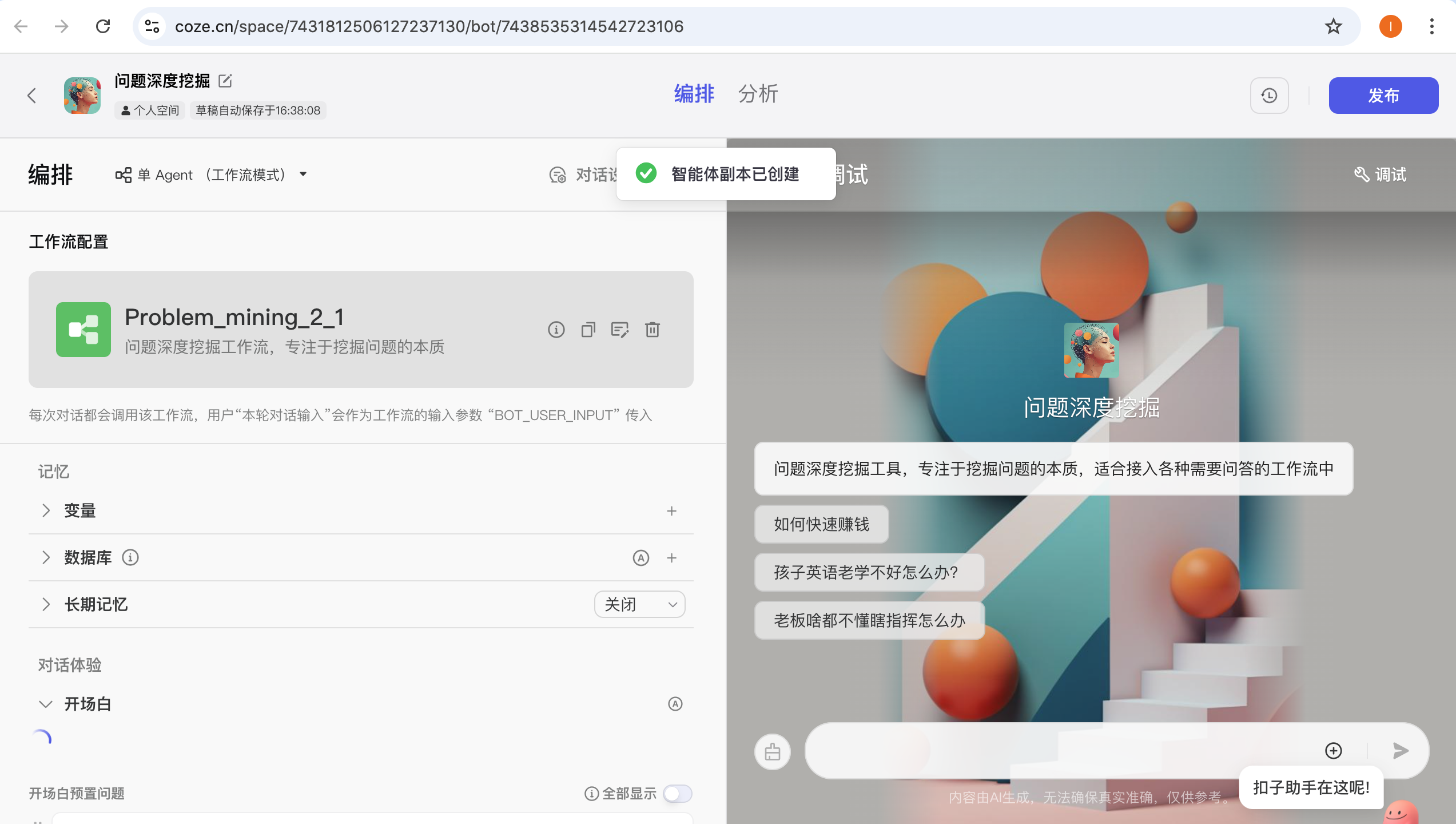Show info icon beside 全部显示

pyautogui.click(x=591, y=794)
